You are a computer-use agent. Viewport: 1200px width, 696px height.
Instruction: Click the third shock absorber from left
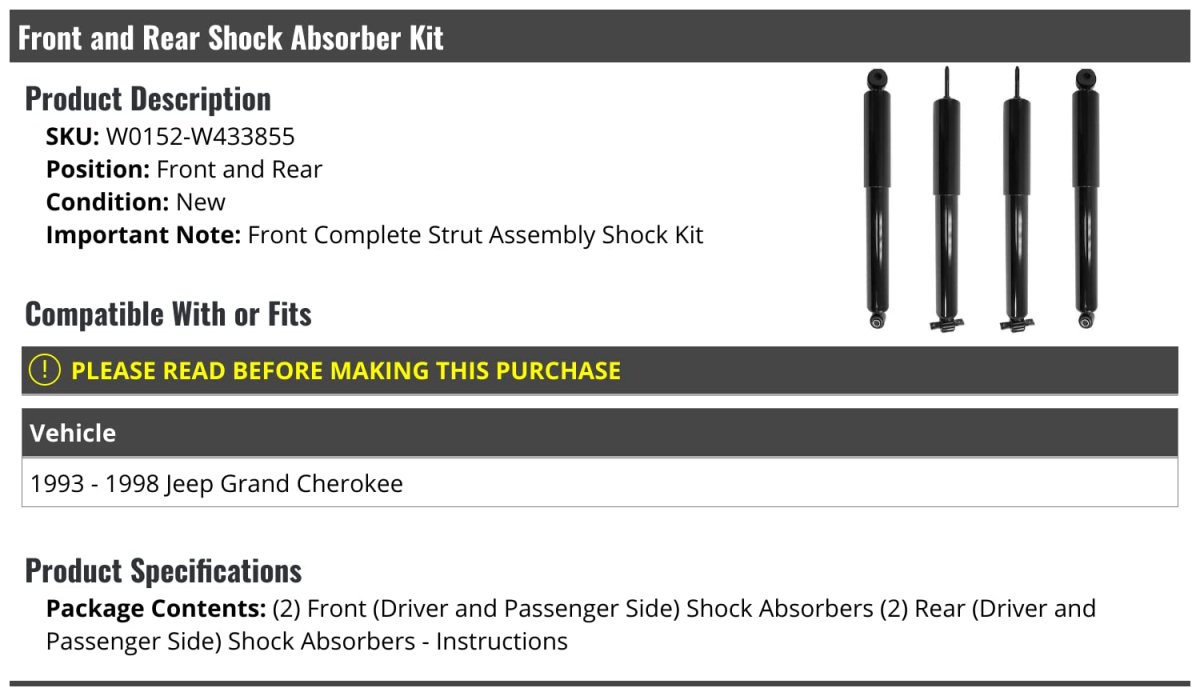(x=1016, y=200)
